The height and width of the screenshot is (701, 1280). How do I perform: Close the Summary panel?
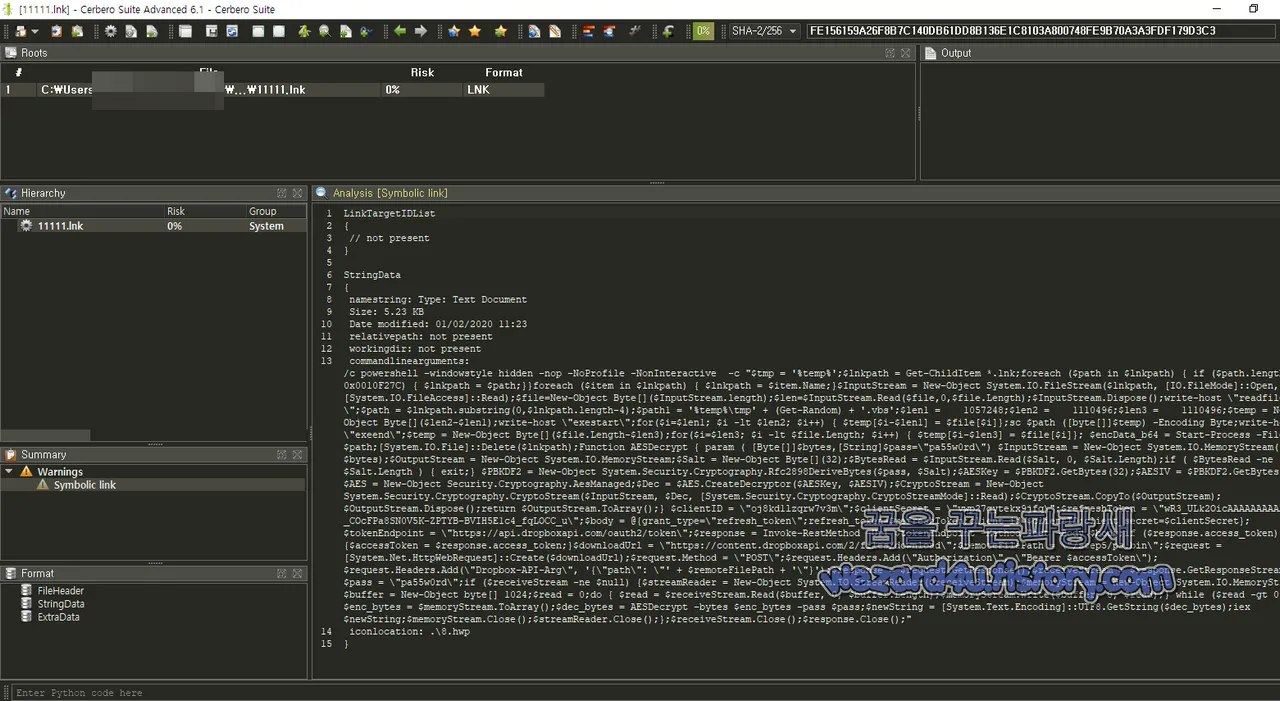[x=297, y=454]
